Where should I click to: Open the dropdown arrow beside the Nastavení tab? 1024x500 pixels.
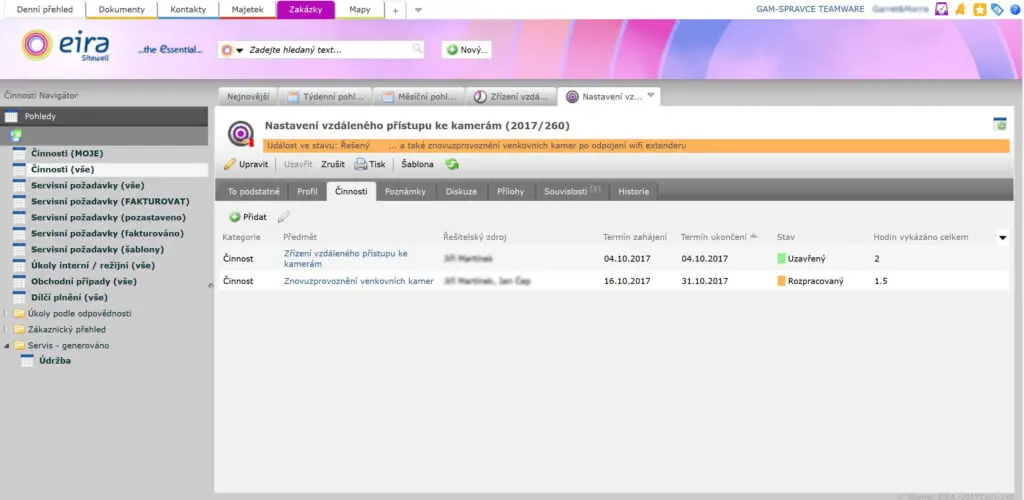point(651,96)
